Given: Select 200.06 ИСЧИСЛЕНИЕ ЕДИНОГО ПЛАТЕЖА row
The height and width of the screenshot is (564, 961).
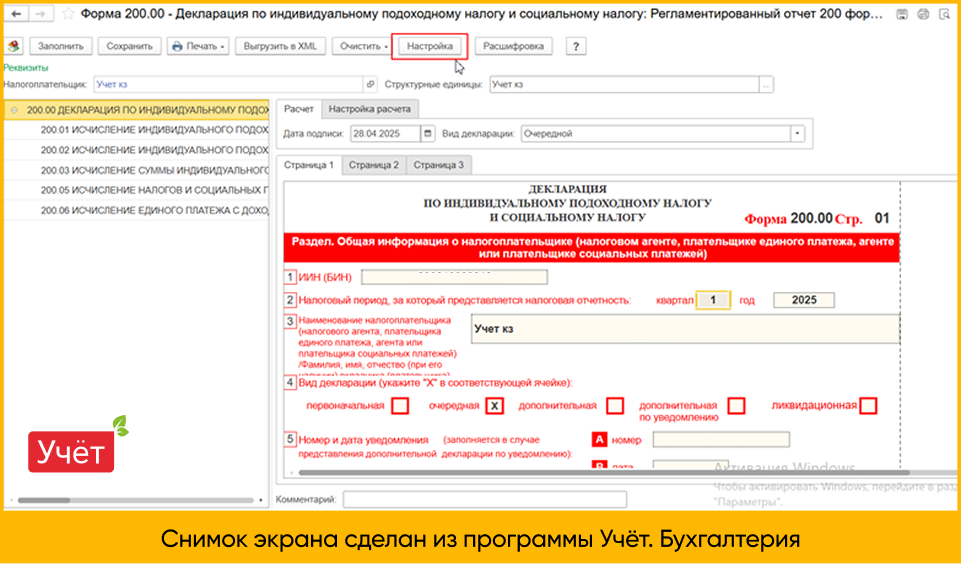Looking at the screenshot, I should click(137, 210).
